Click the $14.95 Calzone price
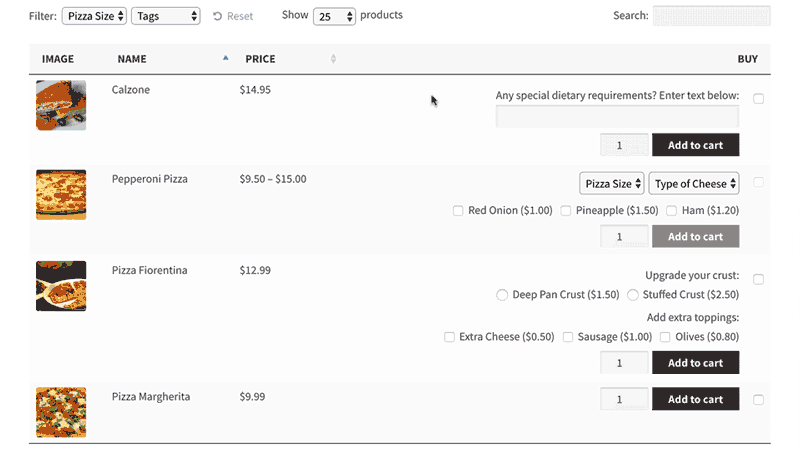Image resolution: width=800 pixels, height=450 pixels. [255, 90]
